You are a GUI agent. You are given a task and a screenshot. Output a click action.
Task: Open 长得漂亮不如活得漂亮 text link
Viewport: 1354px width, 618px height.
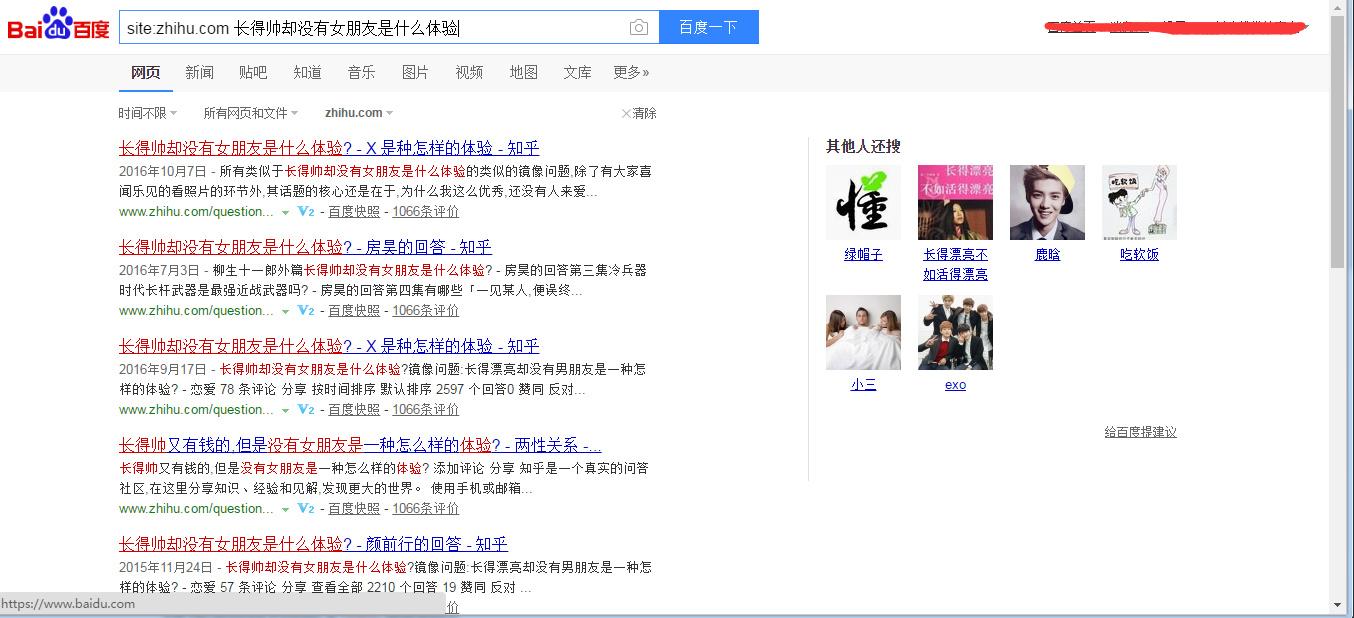pos(955,265)
